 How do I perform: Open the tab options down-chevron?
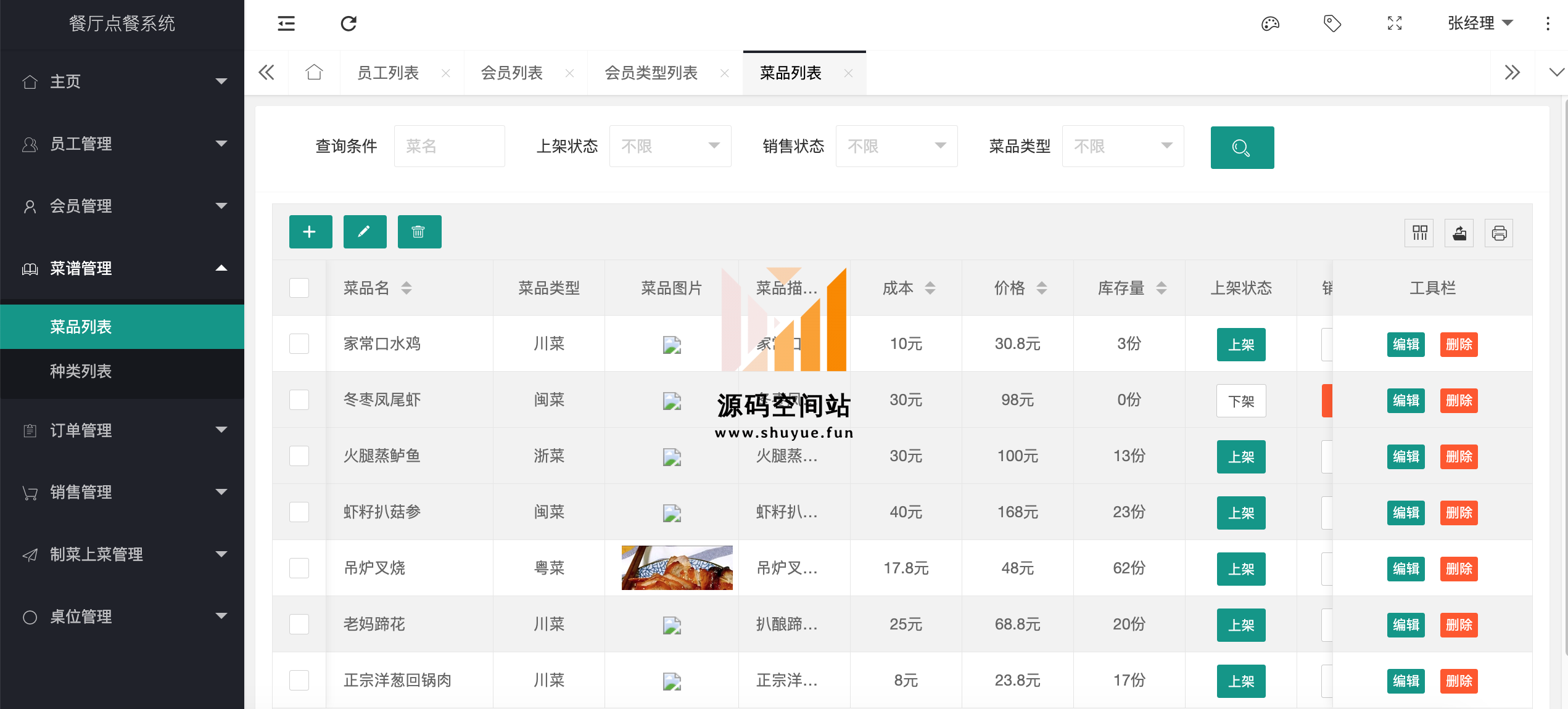pos(1556,73)
